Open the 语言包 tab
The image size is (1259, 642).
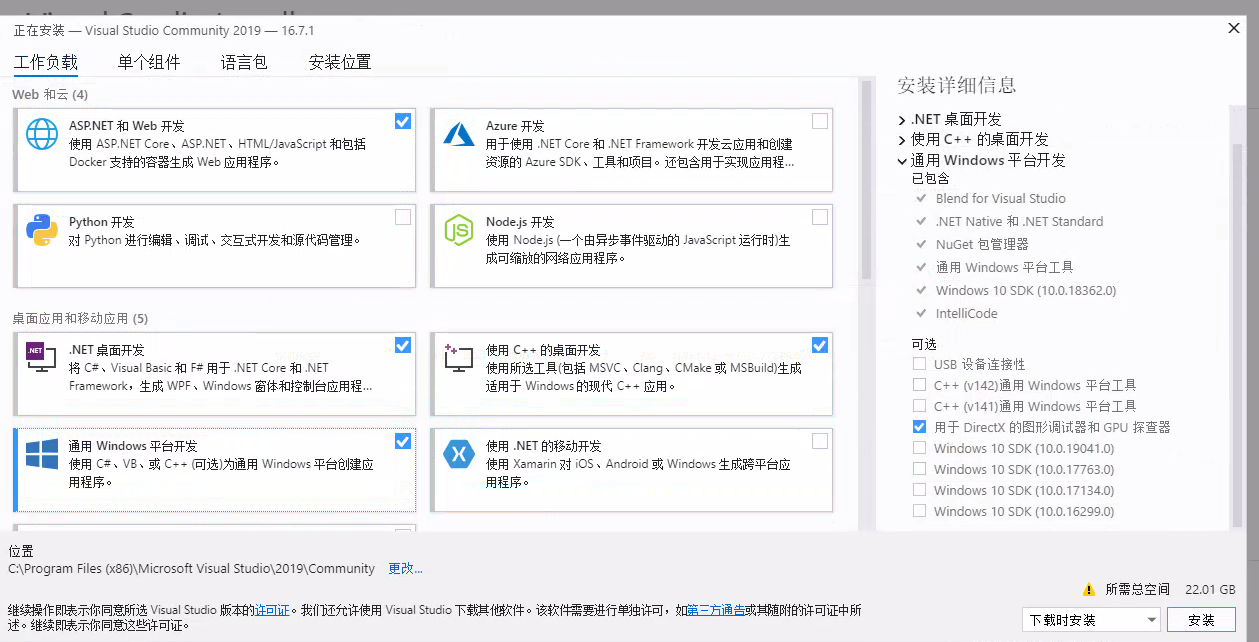pyautogui.click(x=244, y=62)
